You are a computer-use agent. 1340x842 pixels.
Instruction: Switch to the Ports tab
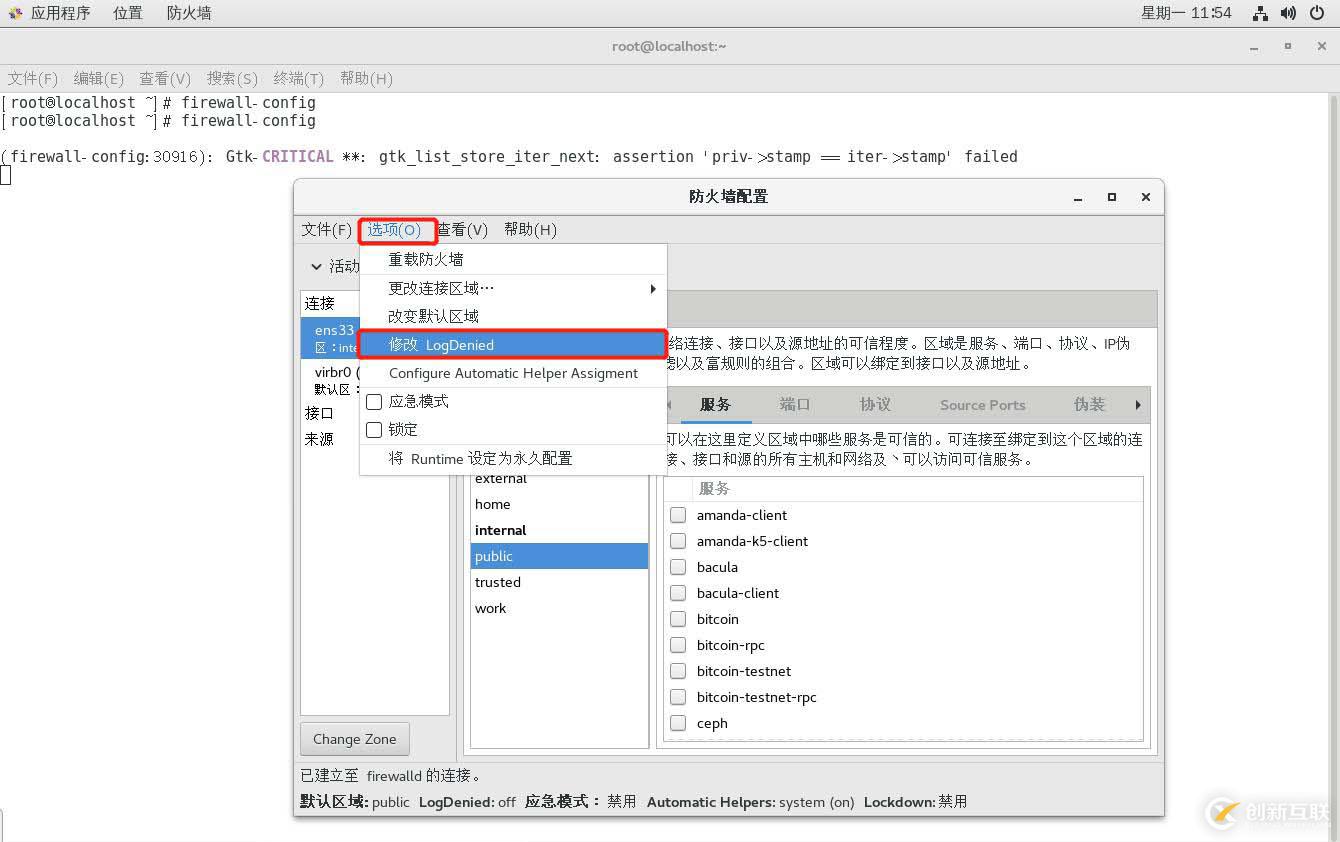795,404
